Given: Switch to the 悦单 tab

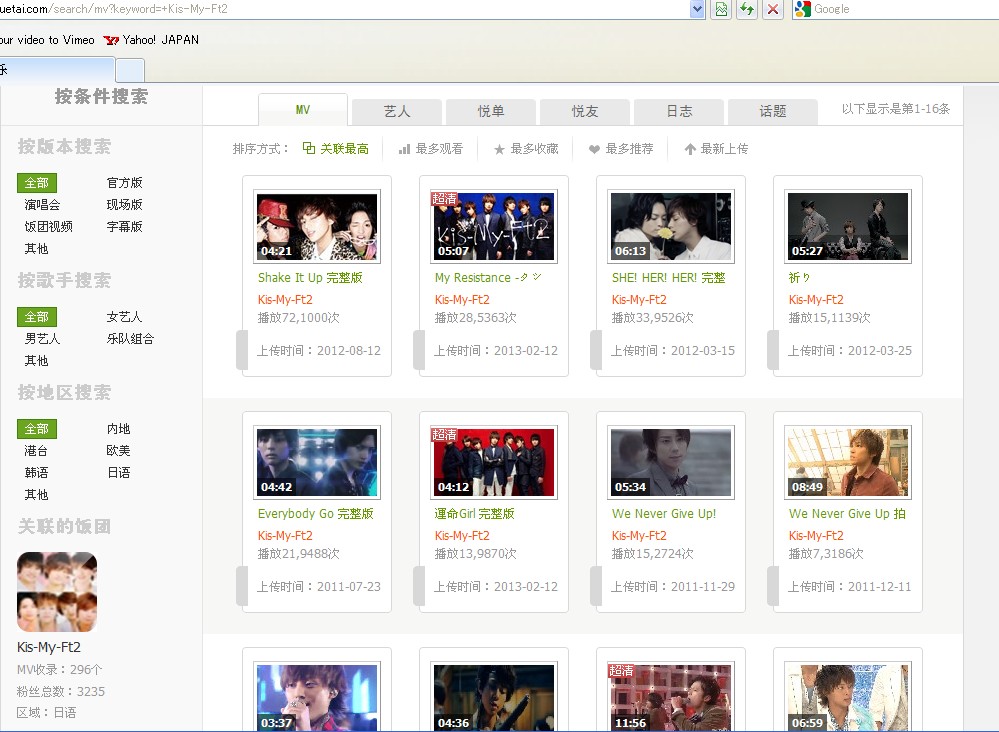Looking at the screenshot, I should [x=491, y=111].
